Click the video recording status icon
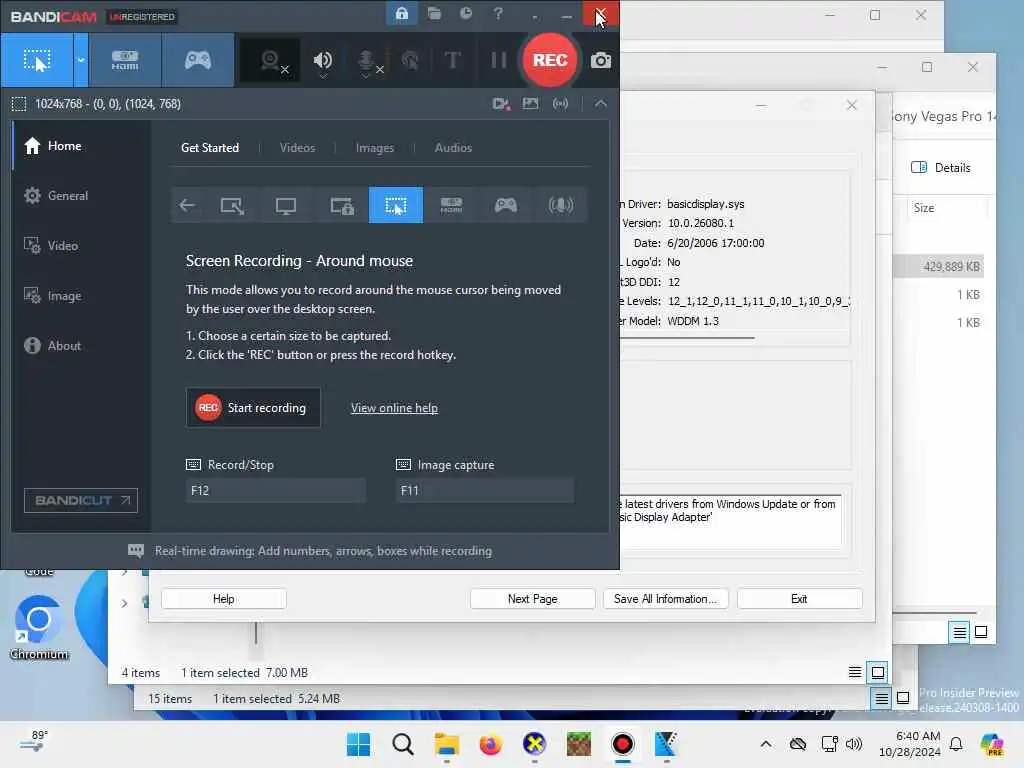Screen dimensions: 1024x768 coord(501,104)
